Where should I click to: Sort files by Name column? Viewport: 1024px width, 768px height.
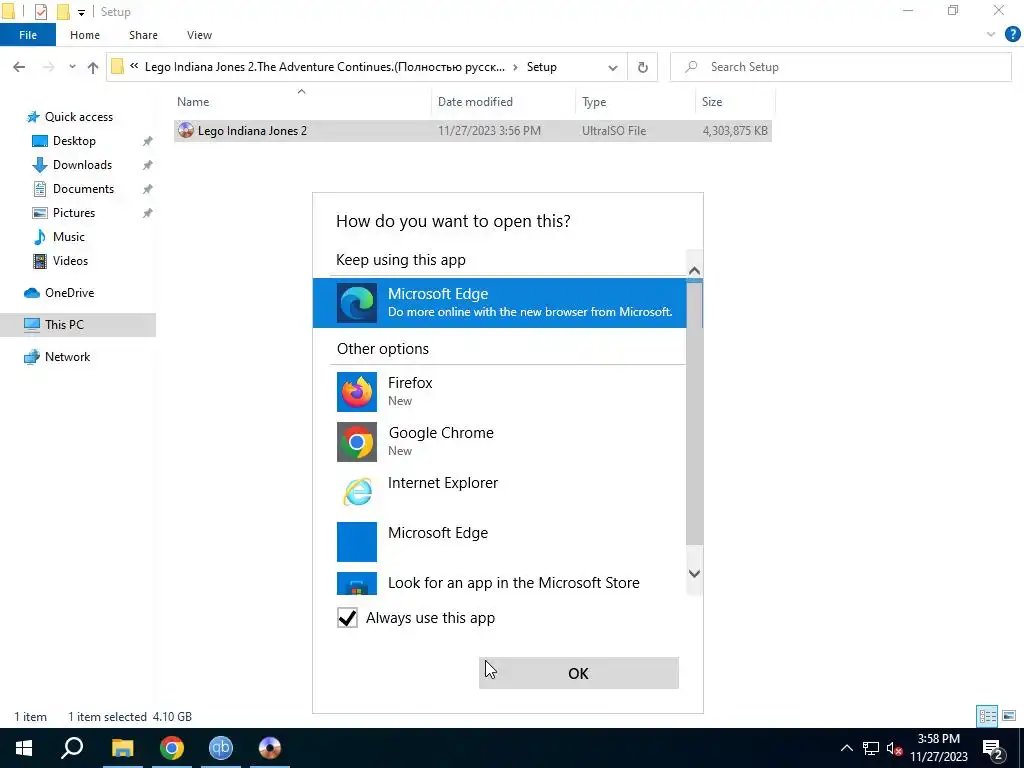click(302, 102)
